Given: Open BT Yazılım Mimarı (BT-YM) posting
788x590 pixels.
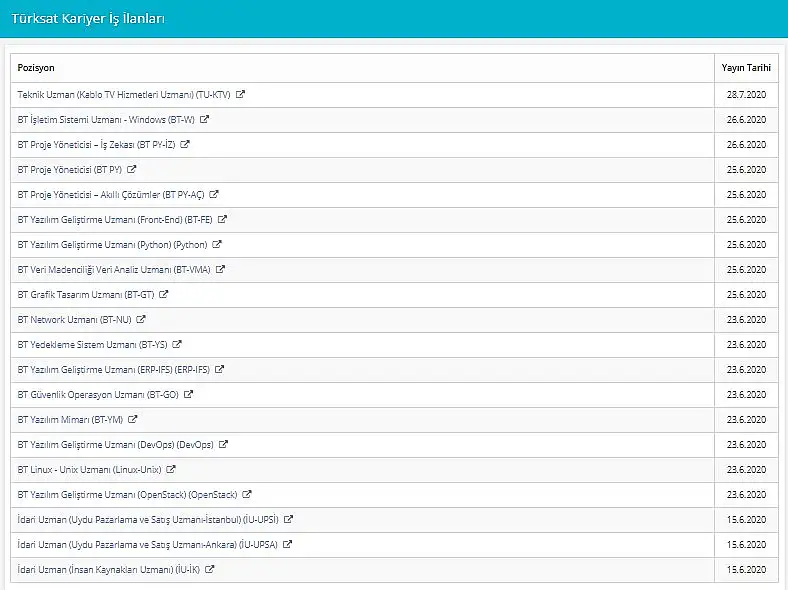Looking at the screenshot, I should pos(70,420).
